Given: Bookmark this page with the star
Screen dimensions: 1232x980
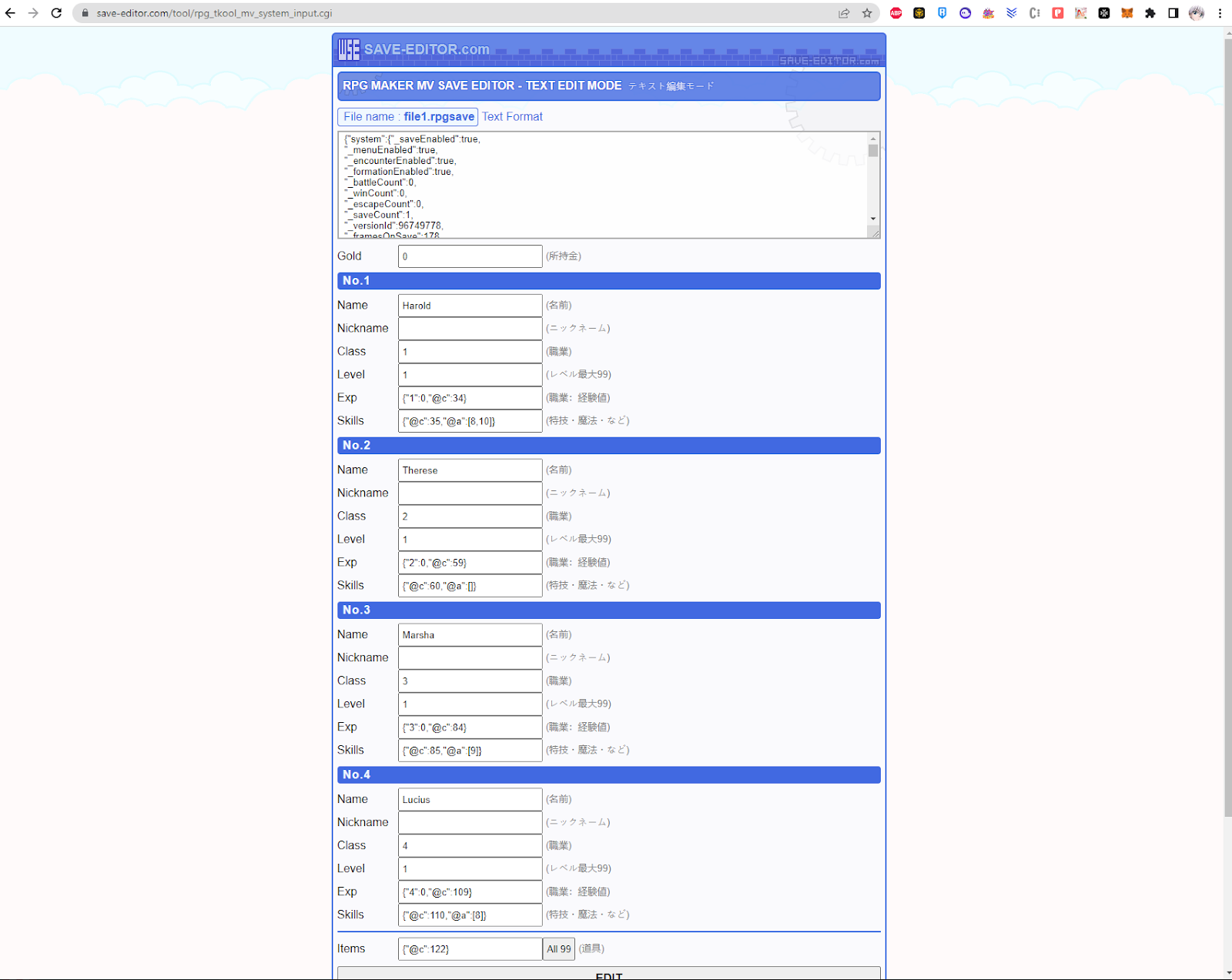Looking at the screenshot, I should [867, 13].
